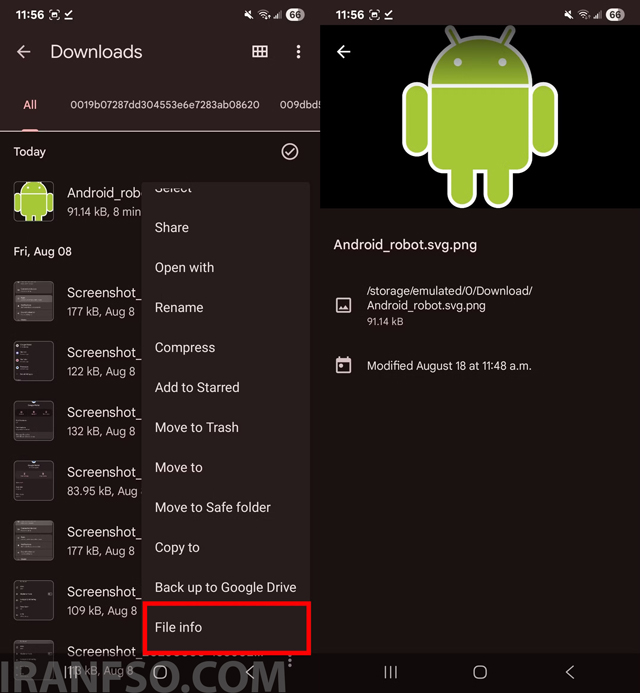The height and width of the screenshot is (693, 640).
Task: Tap the image file type icon
Action: [x=343, y=305]
